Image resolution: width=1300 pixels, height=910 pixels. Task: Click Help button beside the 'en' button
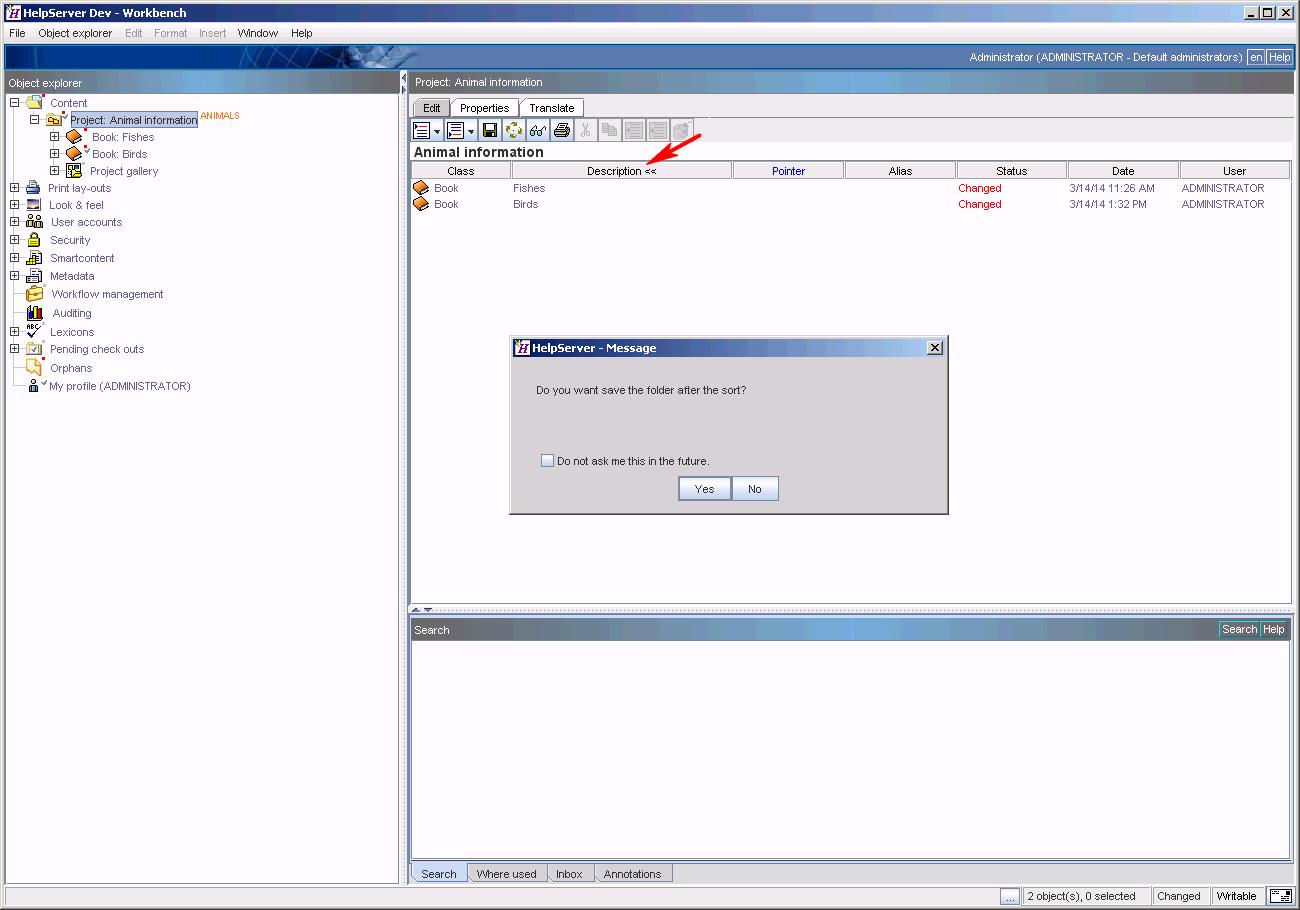[1280, 57]
